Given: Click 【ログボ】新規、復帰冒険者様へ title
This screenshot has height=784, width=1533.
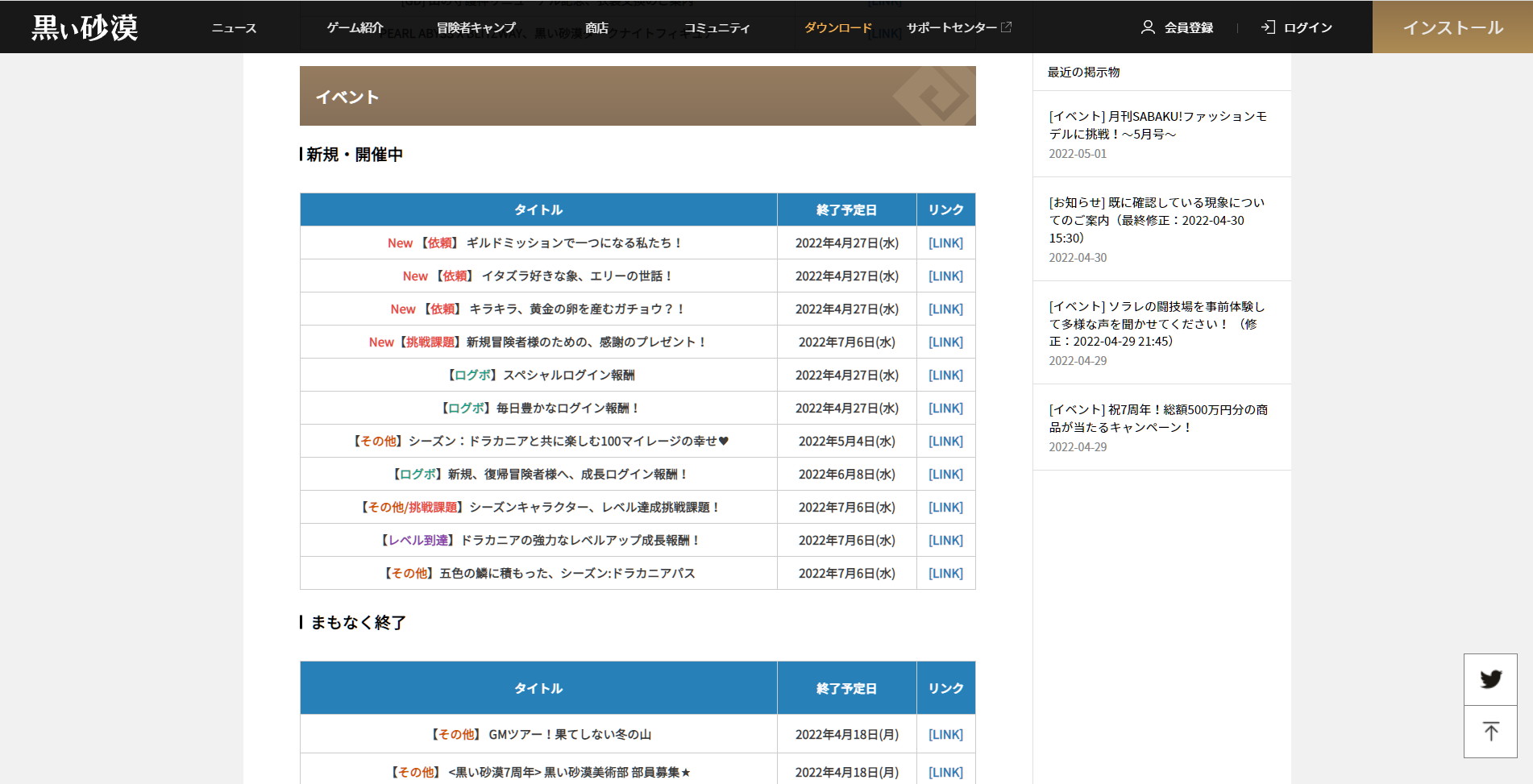Looking at the screenshot, I should click(538, 474).
